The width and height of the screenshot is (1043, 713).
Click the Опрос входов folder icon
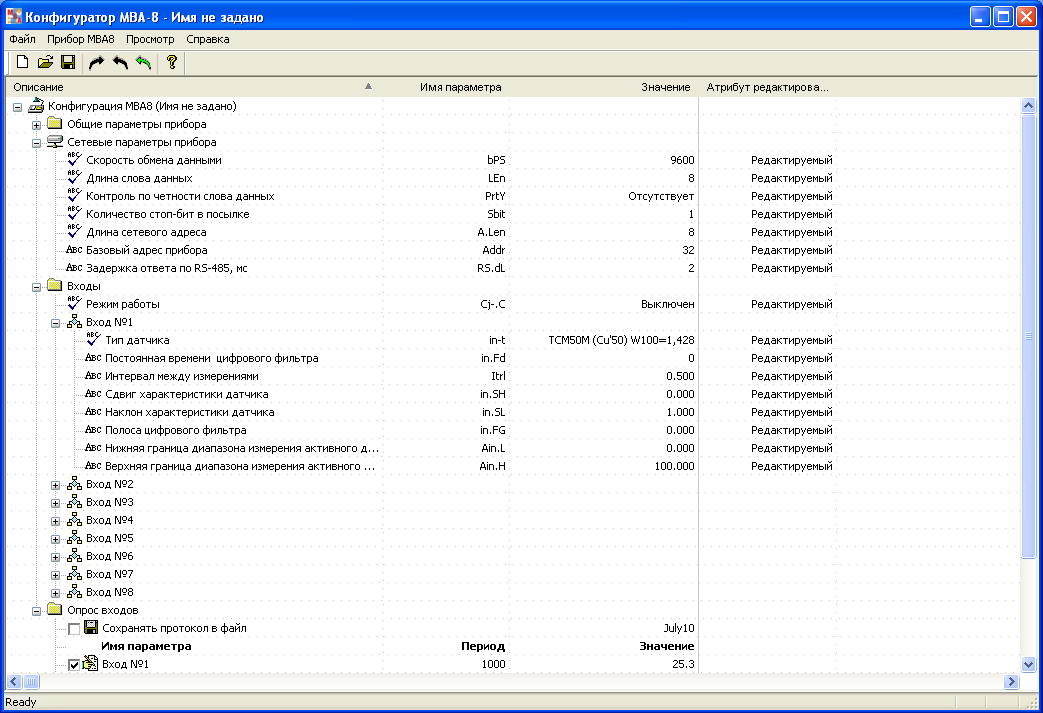point(55,609)
